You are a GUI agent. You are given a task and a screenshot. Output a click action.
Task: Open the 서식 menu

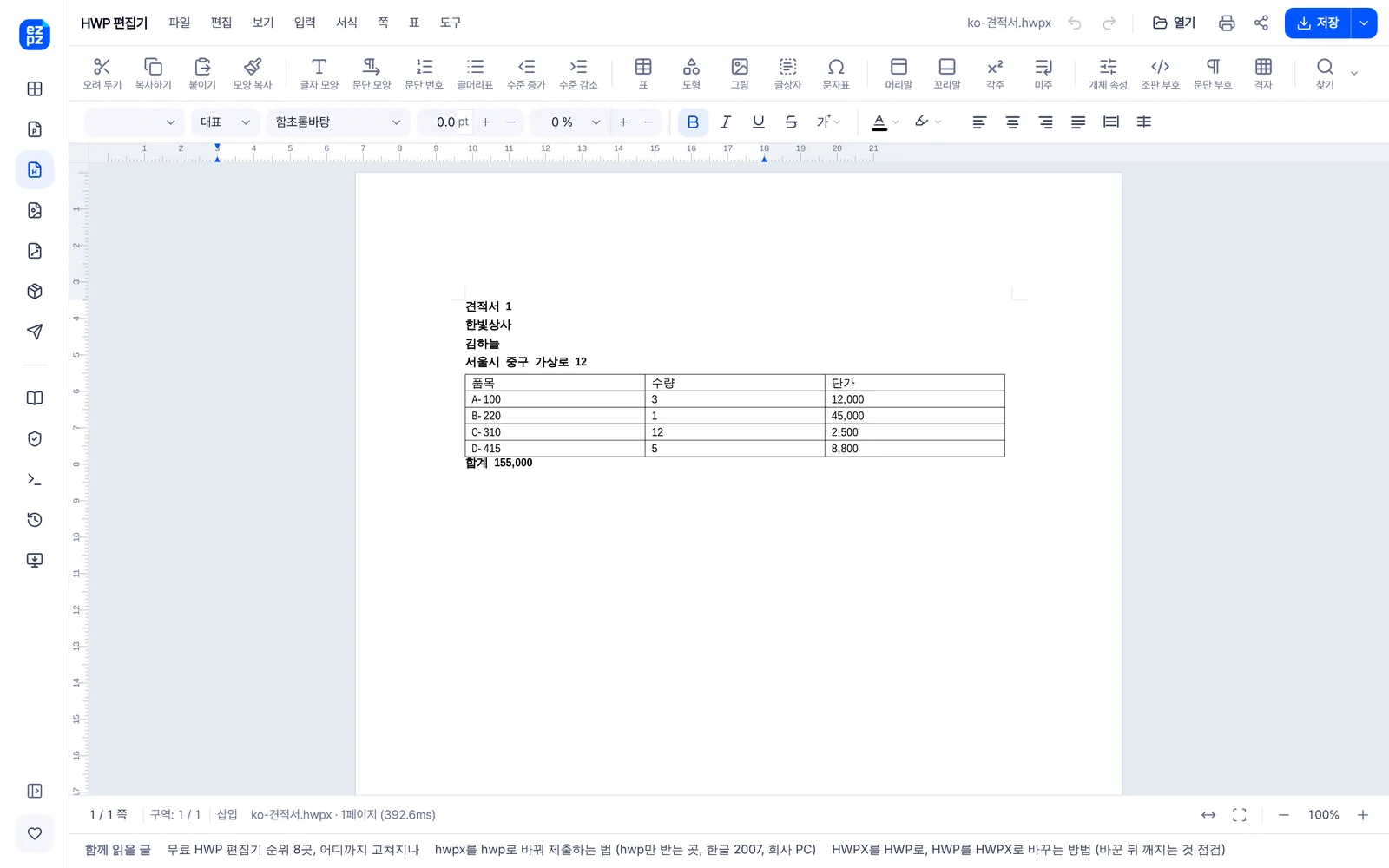click(x=346, y=23)
